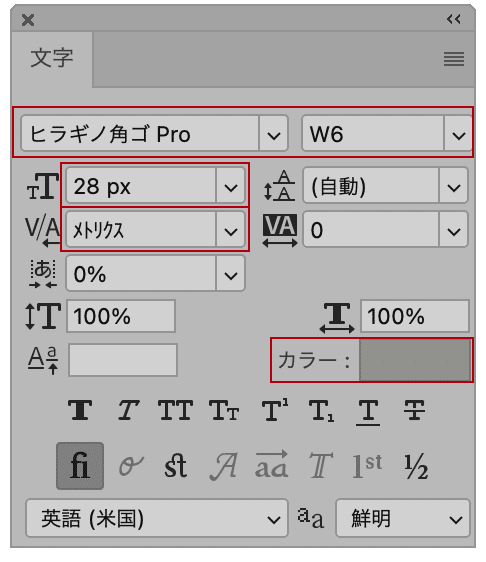Screen dimensions: 486x562
Task: Select the 文字 tab
Action: (52, 58)
